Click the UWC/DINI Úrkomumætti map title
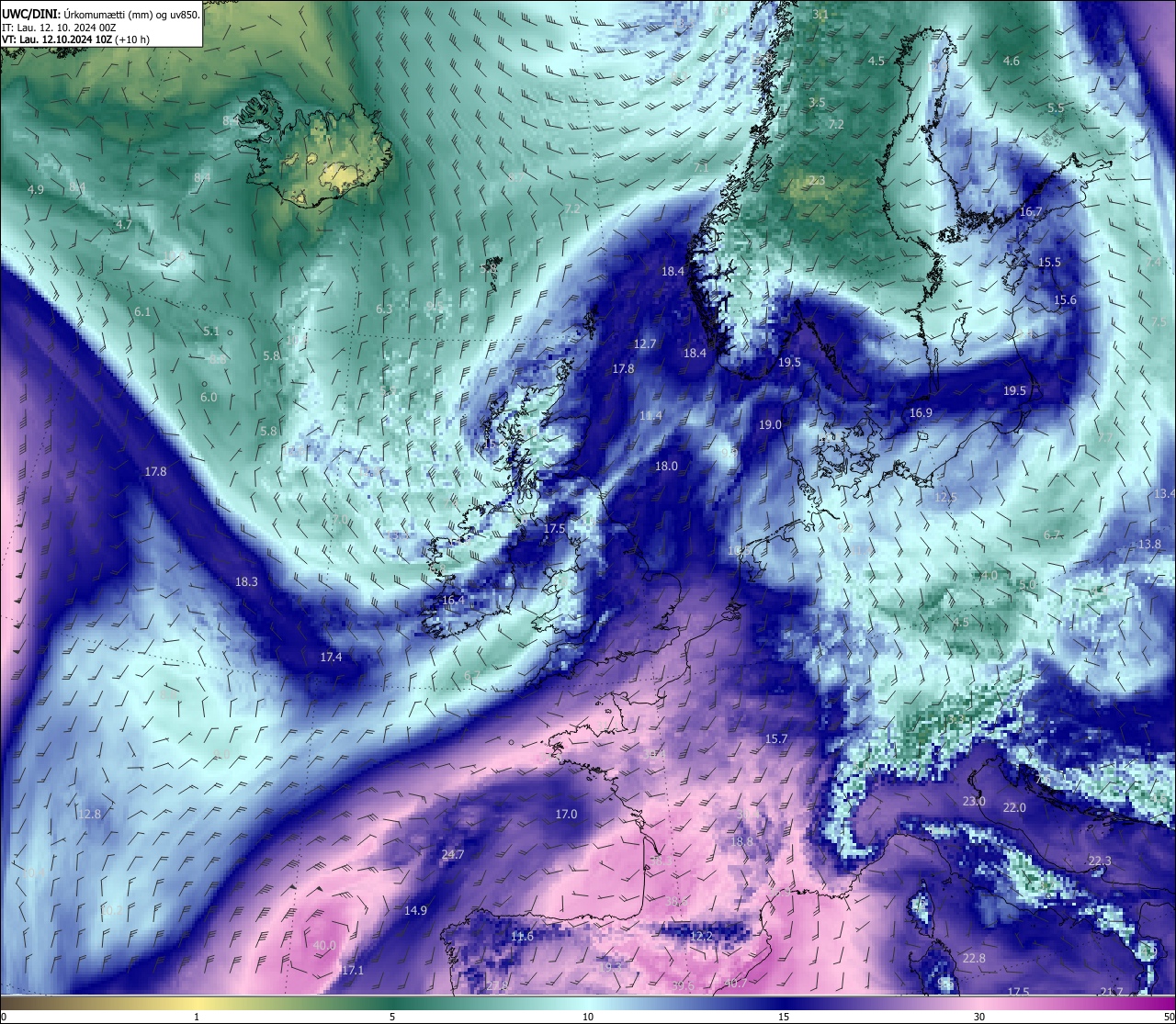Viewport: 1176px width, 1024px height. (x=101, y=14)
